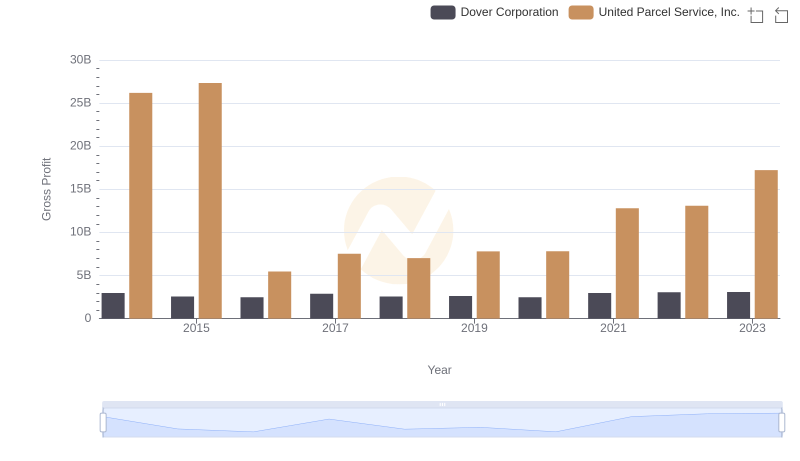Click the Dover Corporation bar for 2020
Image resolution: width=800 pixels, height=461 pixels.
point(530,308)
